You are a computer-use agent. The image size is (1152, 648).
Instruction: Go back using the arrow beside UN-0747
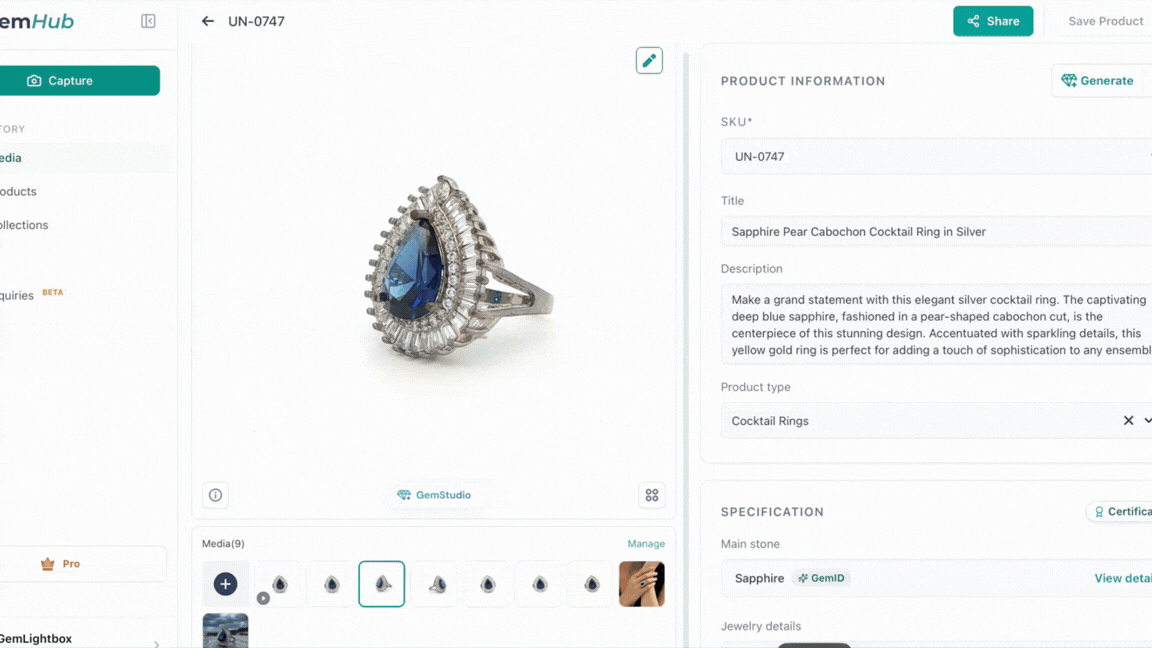pyautogui.click(x=208, y=21)
